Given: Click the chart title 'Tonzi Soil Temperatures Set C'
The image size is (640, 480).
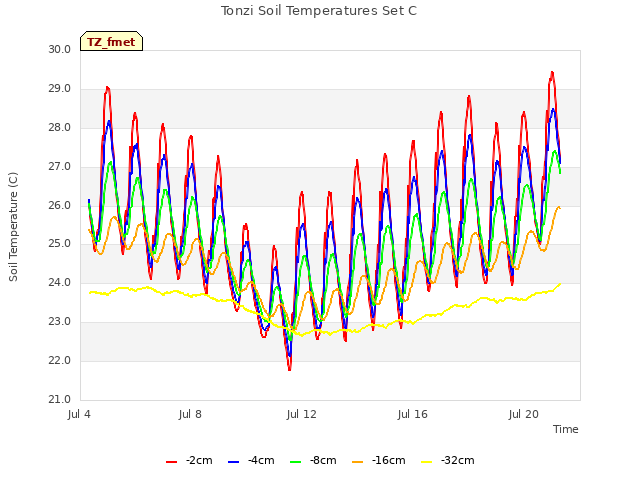Looking at the screenshot, I should 319,11.
